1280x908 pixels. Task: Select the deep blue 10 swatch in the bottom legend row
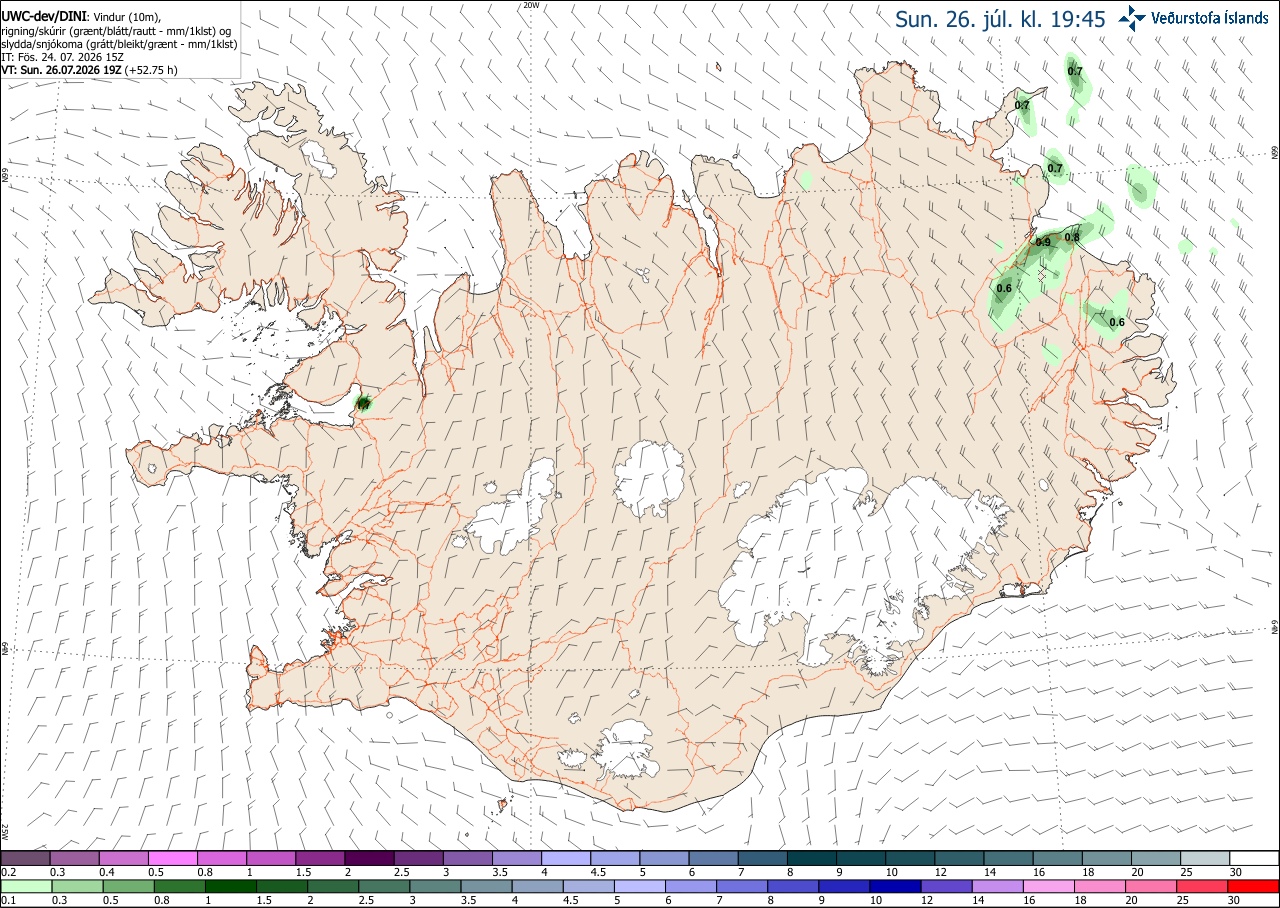(x=894, y=886)
